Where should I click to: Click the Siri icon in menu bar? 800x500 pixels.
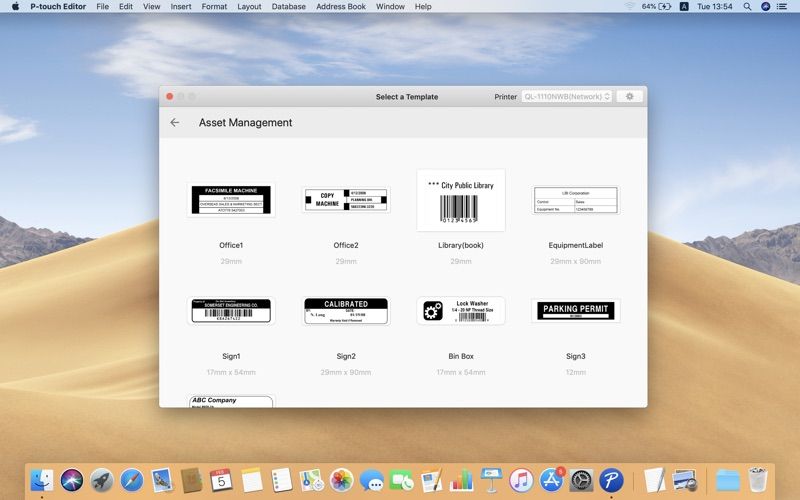pos(765,7)
